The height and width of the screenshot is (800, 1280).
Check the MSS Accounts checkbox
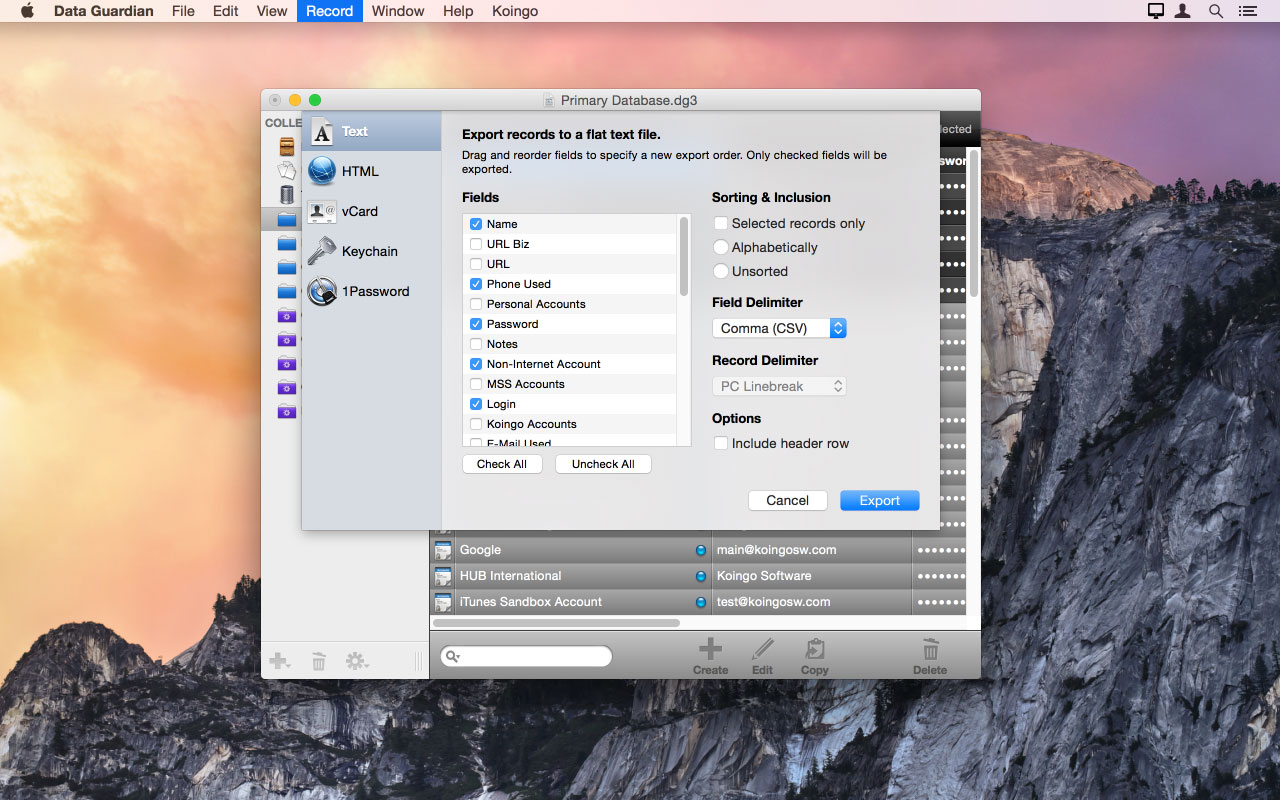476,384
